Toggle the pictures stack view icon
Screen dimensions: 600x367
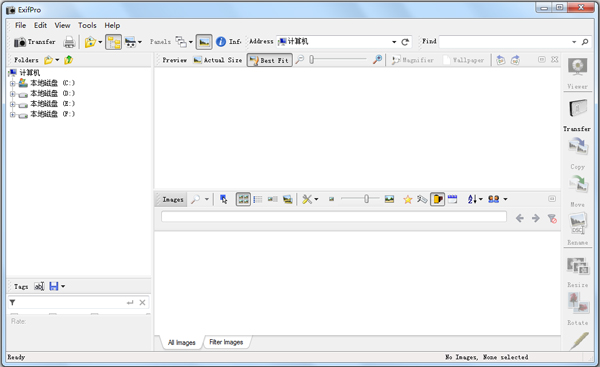pyautogui.click(x=287, y=199)
